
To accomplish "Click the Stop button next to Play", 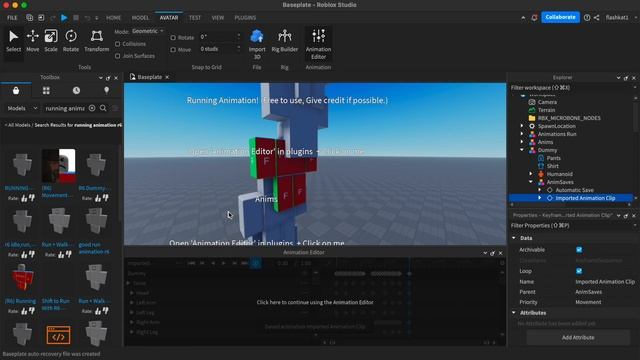I will pyautogui.click(x=76, y=18).
